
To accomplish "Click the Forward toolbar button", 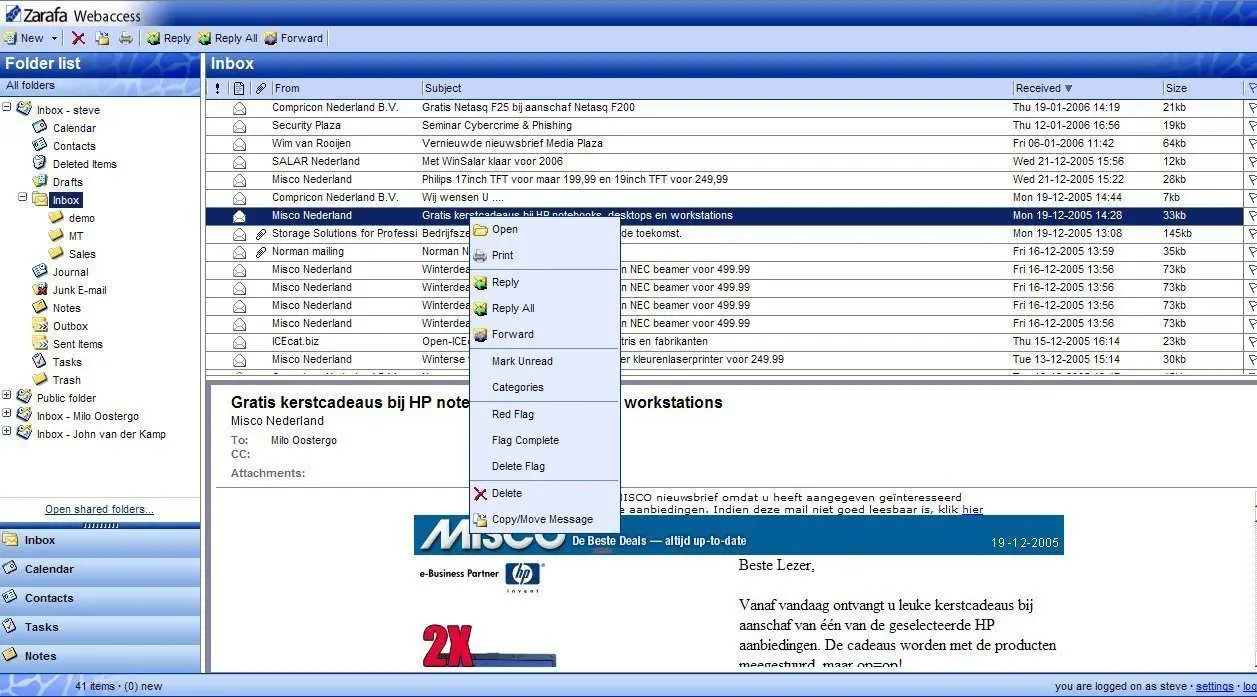I will pos(293,38).
